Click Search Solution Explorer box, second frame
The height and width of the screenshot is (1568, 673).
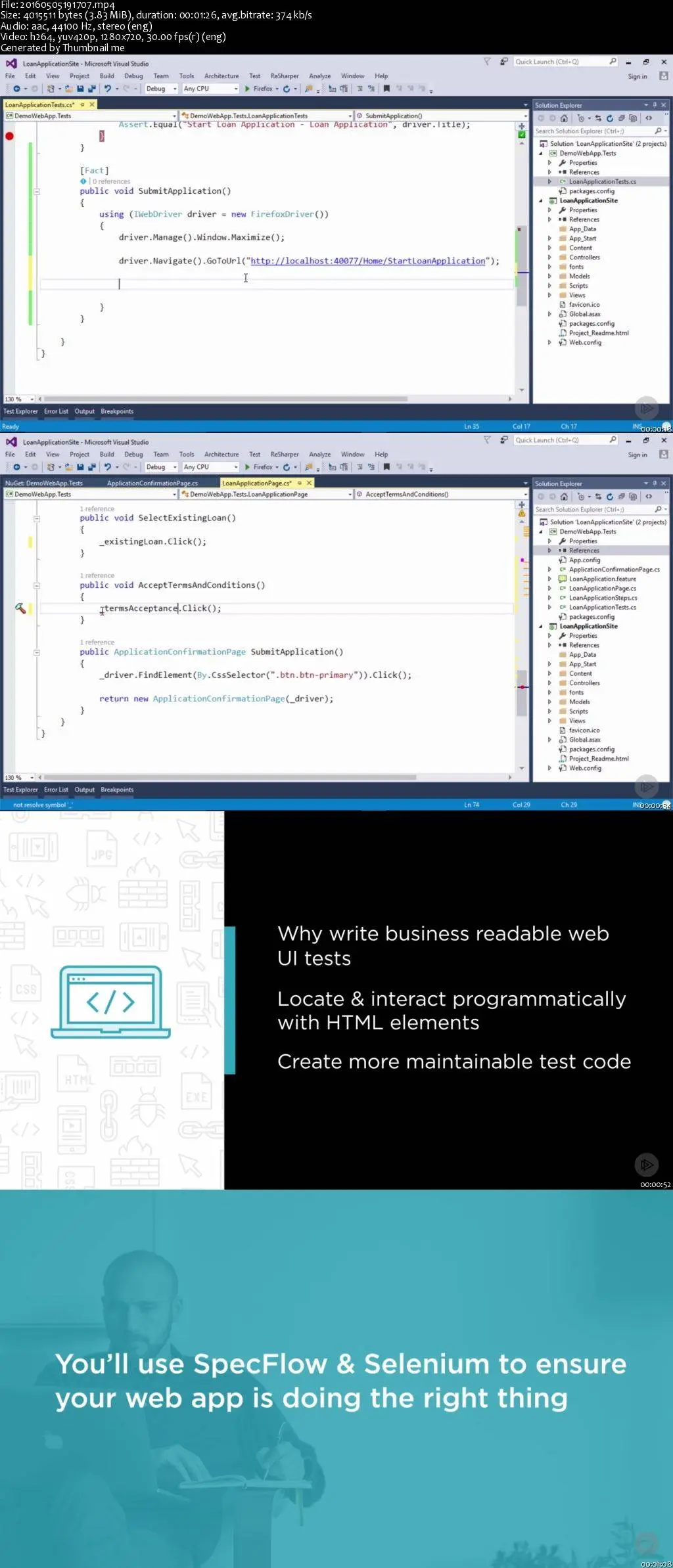600,509
